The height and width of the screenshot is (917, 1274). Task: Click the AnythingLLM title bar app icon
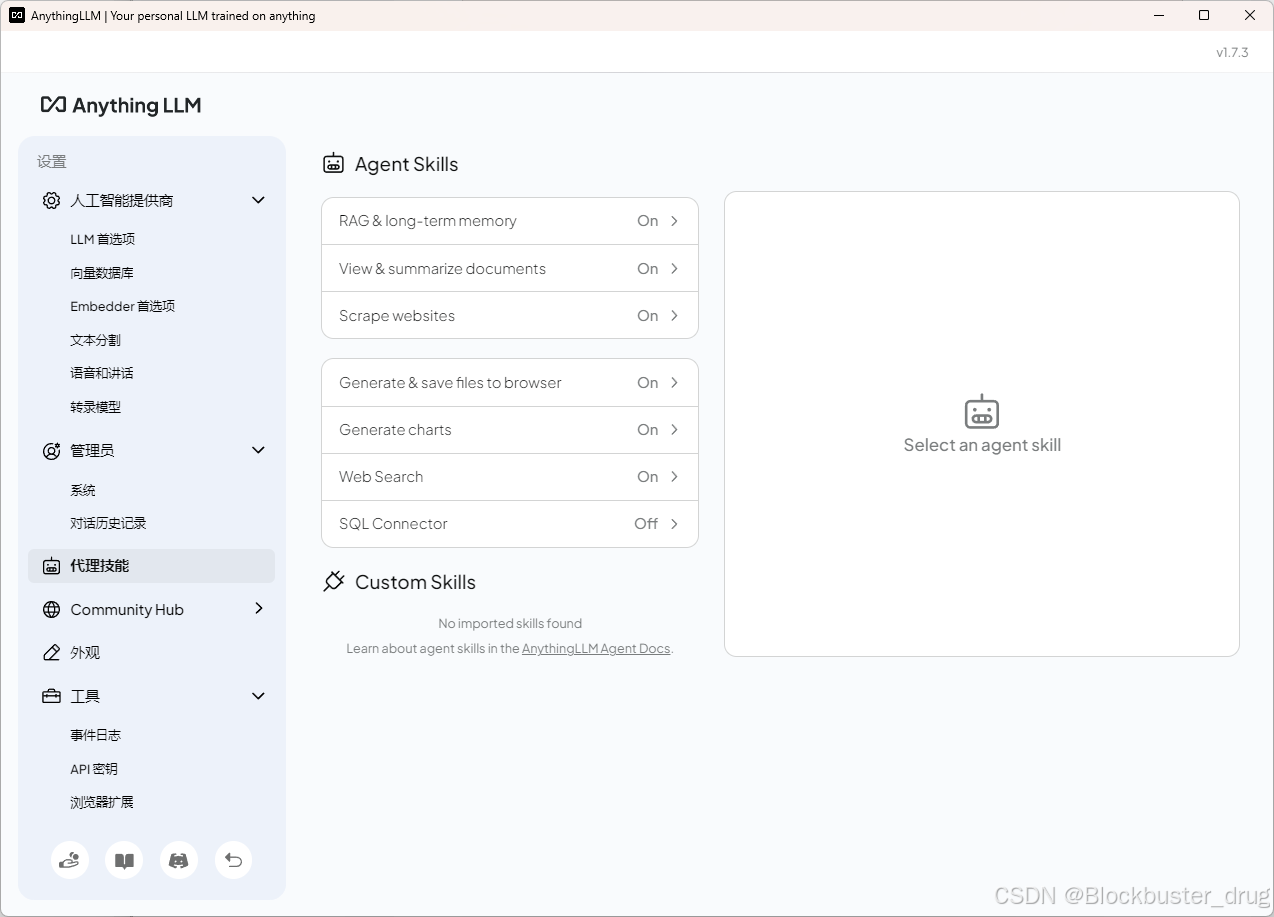tap(17, 15)
